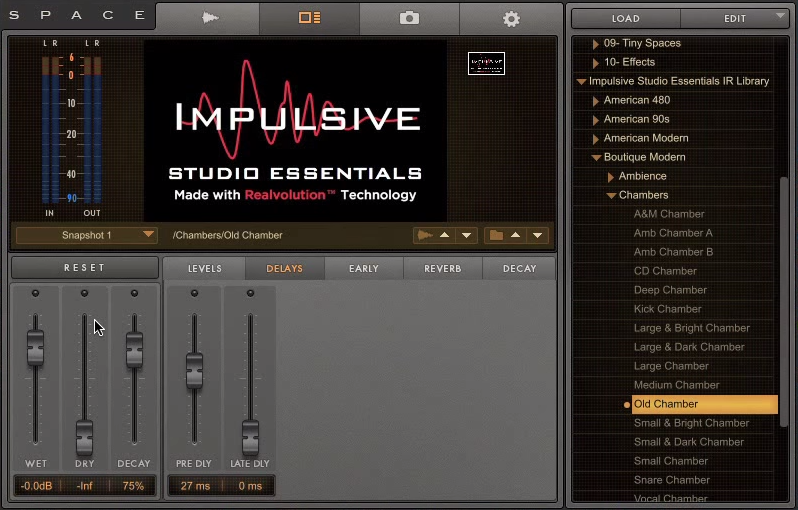The image size is (798, 510).
Task: Select A&M Chamber preset
Action: (669, 214)
